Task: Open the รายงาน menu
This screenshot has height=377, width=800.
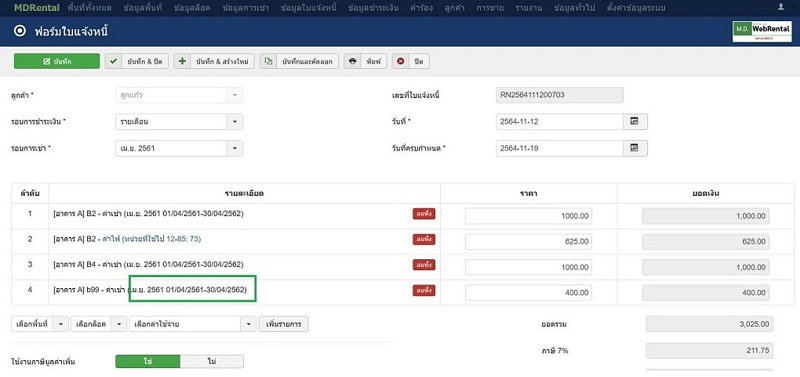Action: [x=528, y=8]
